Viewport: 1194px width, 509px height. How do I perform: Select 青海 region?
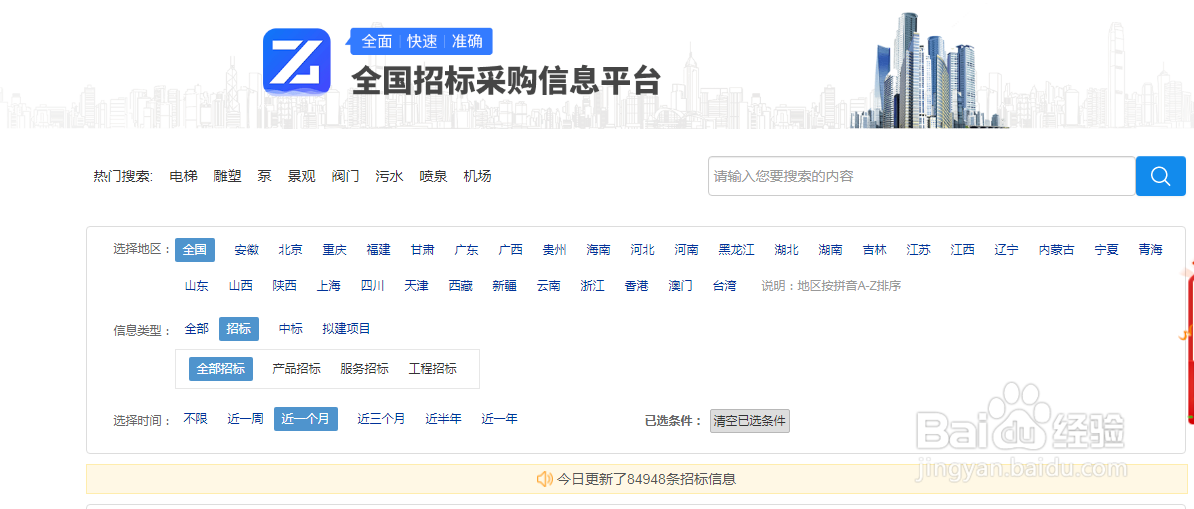(1151, 250)
